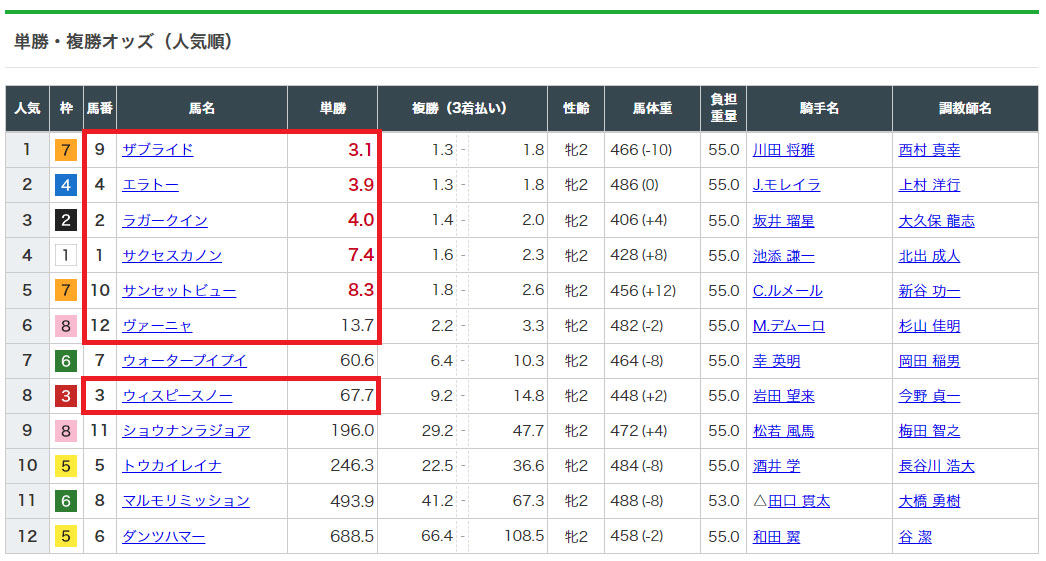Open ウィスピースノー horse page
1046x561 pixels.
pos(177,396)
